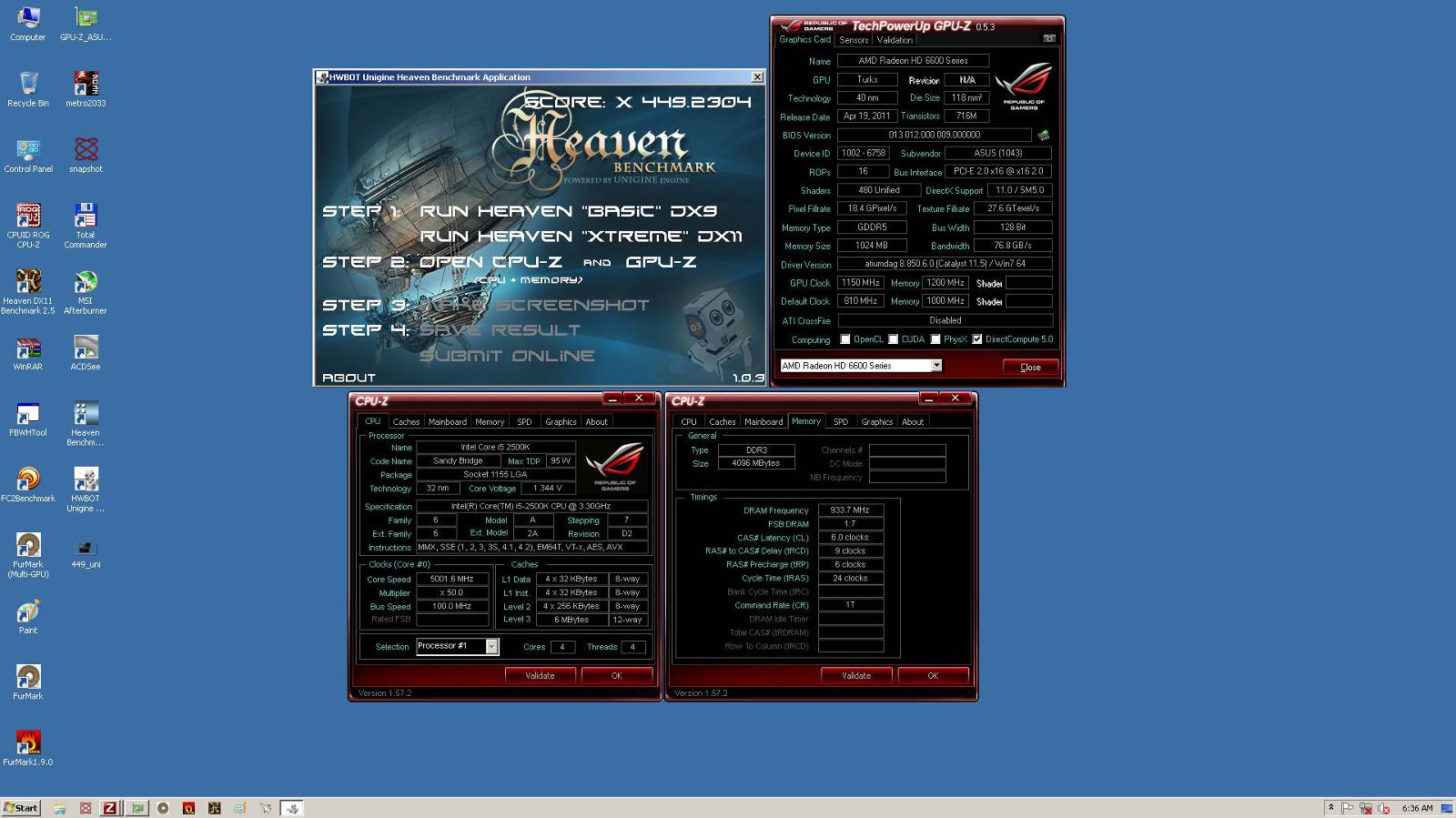Image resolution: width=1456 pixels, height=818 pixels.
Task: Launch Total Commander desktop shortcut
Action: coord(86,226)
